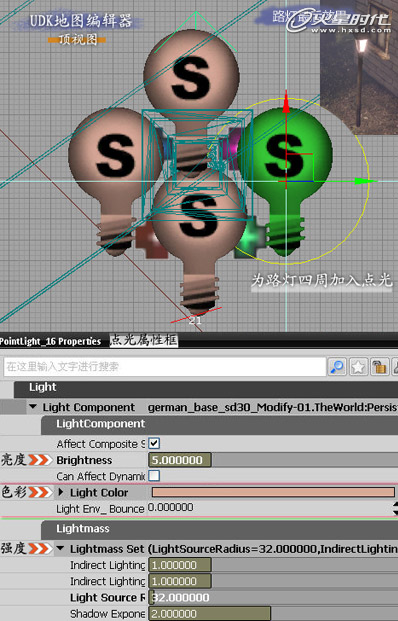Click the Brightness value field 5.000000

coord(180,460)
